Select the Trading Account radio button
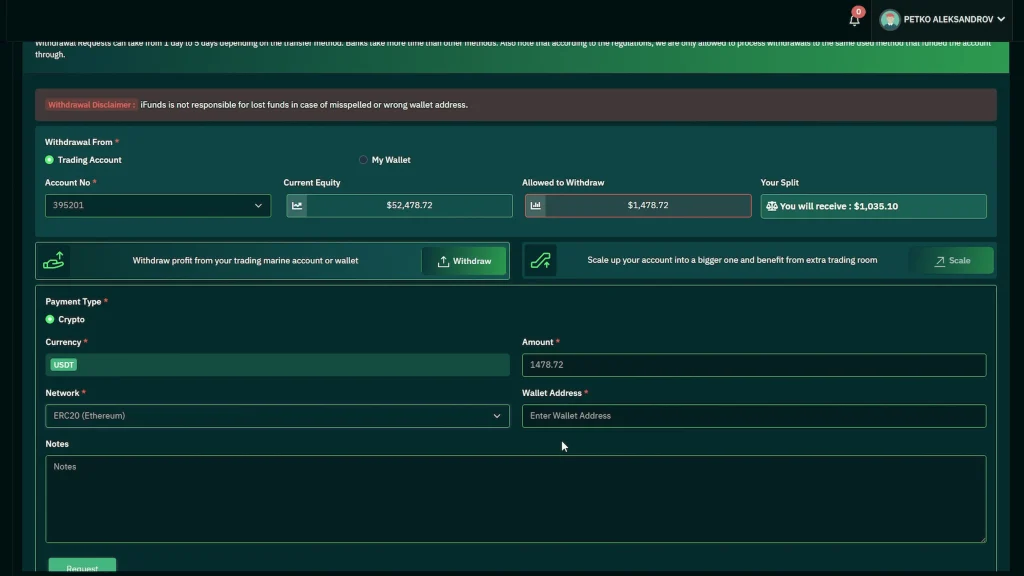 [50, 160]
